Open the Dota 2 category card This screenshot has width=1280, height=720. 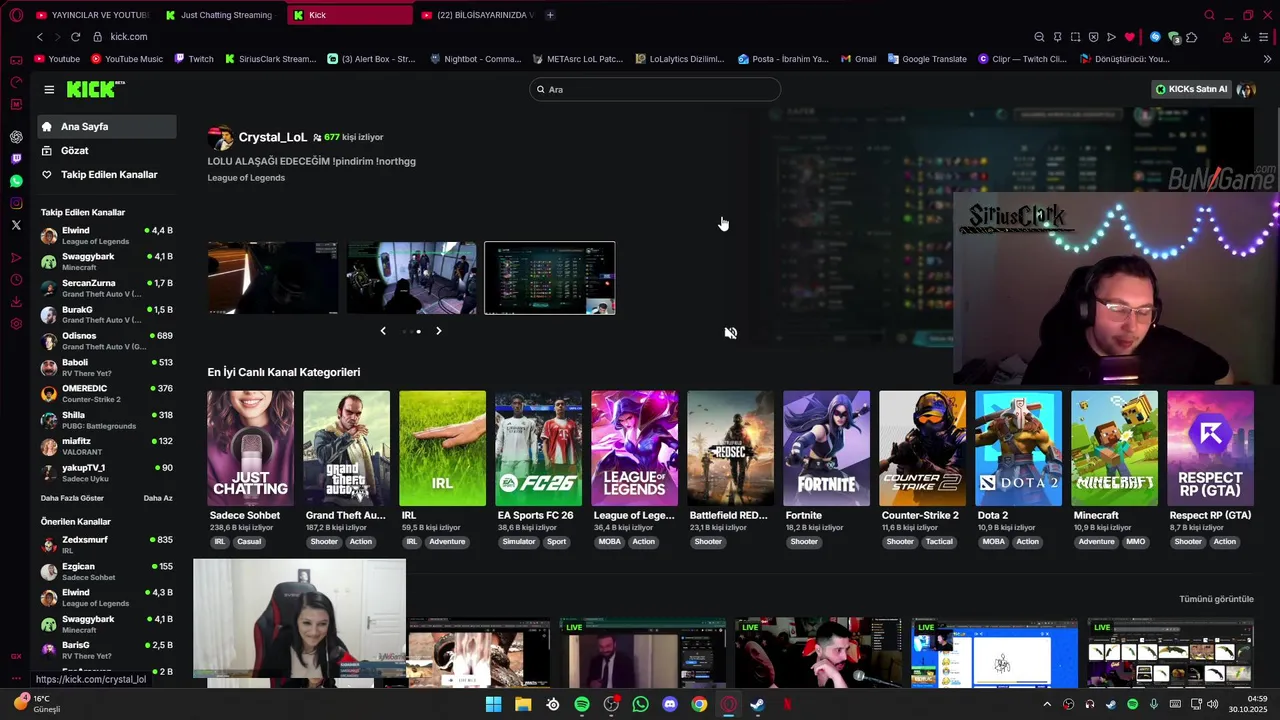pos(1018,448)
